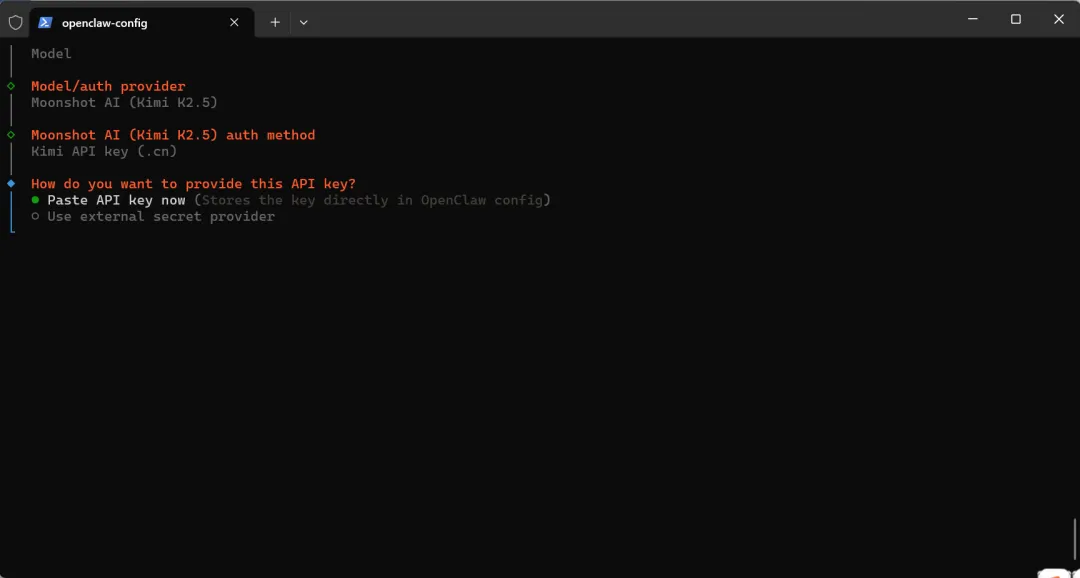Click the shield icon left of the tab
The image size is (1080, 578).
[15, 22]
